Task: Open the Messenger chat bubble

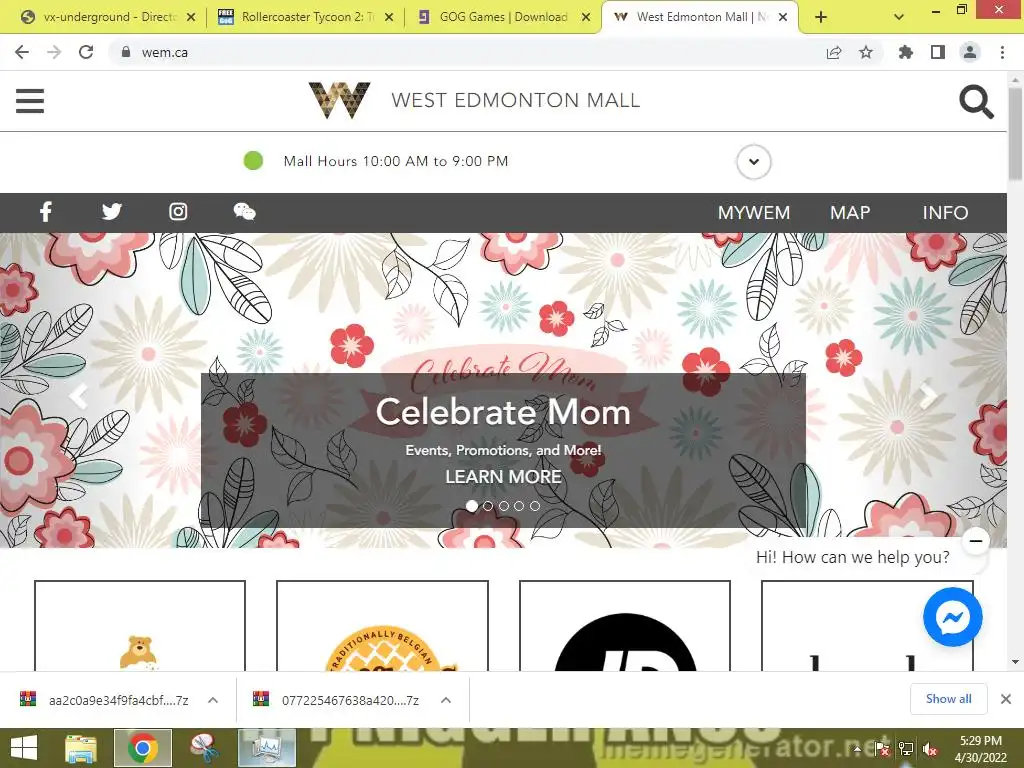Action: point(953,617)
